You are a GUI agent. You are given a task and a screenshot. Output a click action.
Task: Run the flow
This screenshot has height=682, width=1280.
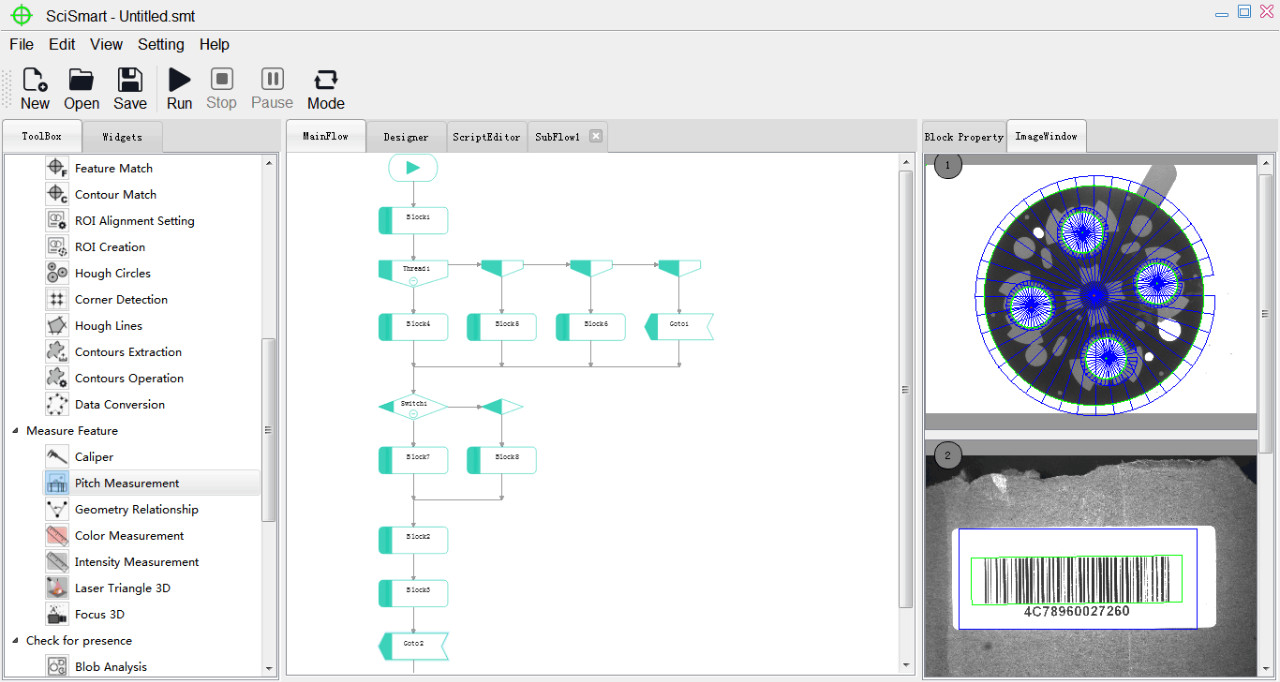pyautogui.click(x=180, y=89)
